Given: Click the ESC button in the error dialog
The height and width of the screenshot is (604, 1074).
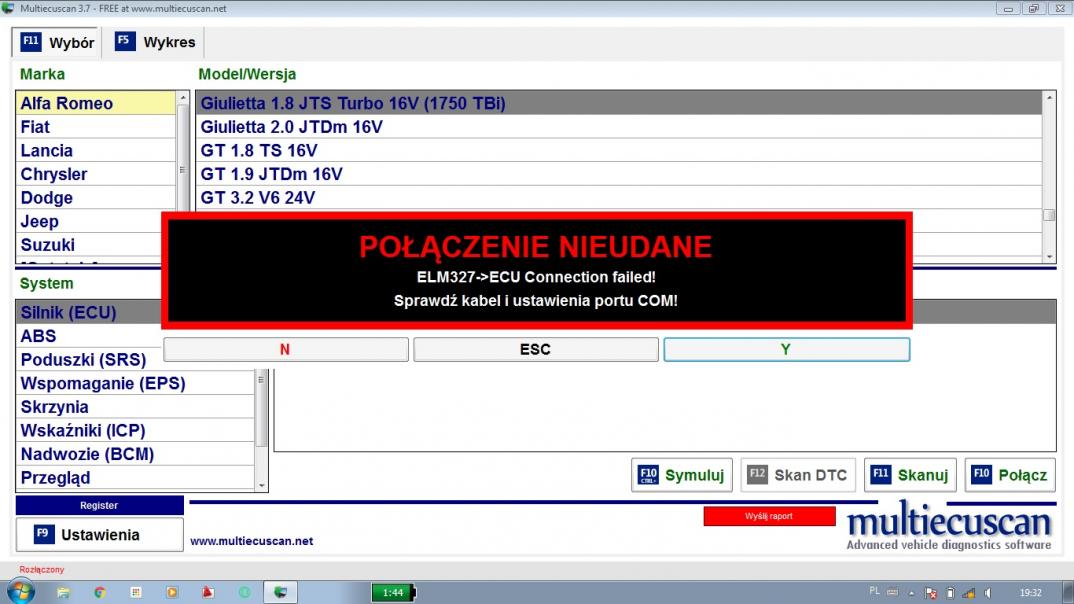Looking at the screenshot, I should click(536, 349).
